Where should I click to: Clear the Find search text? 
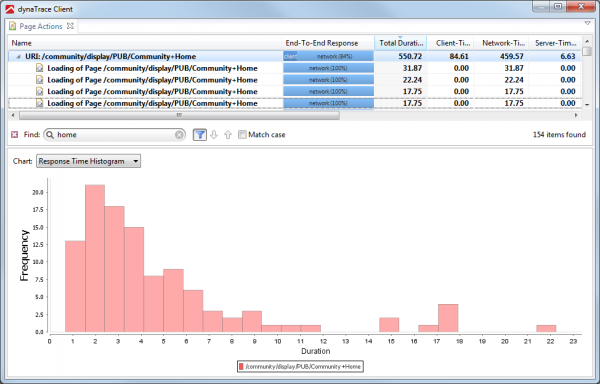179,135
